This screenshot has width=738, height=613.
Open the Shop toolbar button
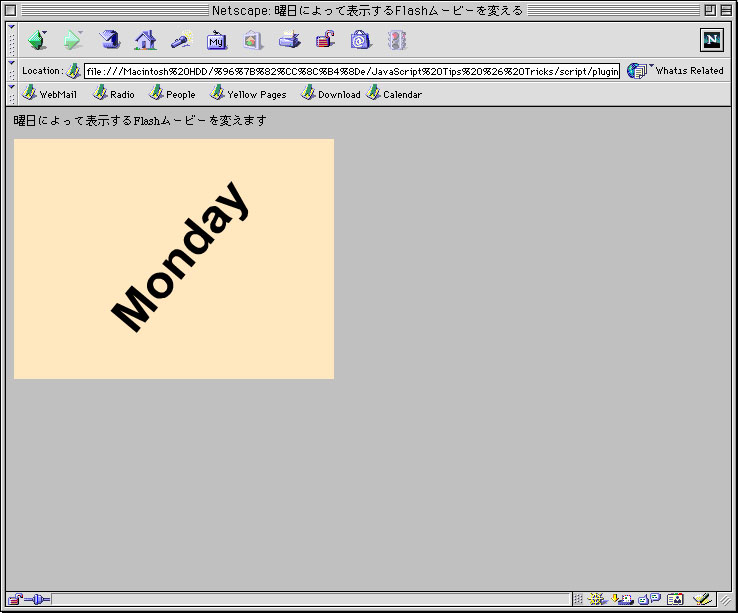pyautogui.click(x=361, y=40)
